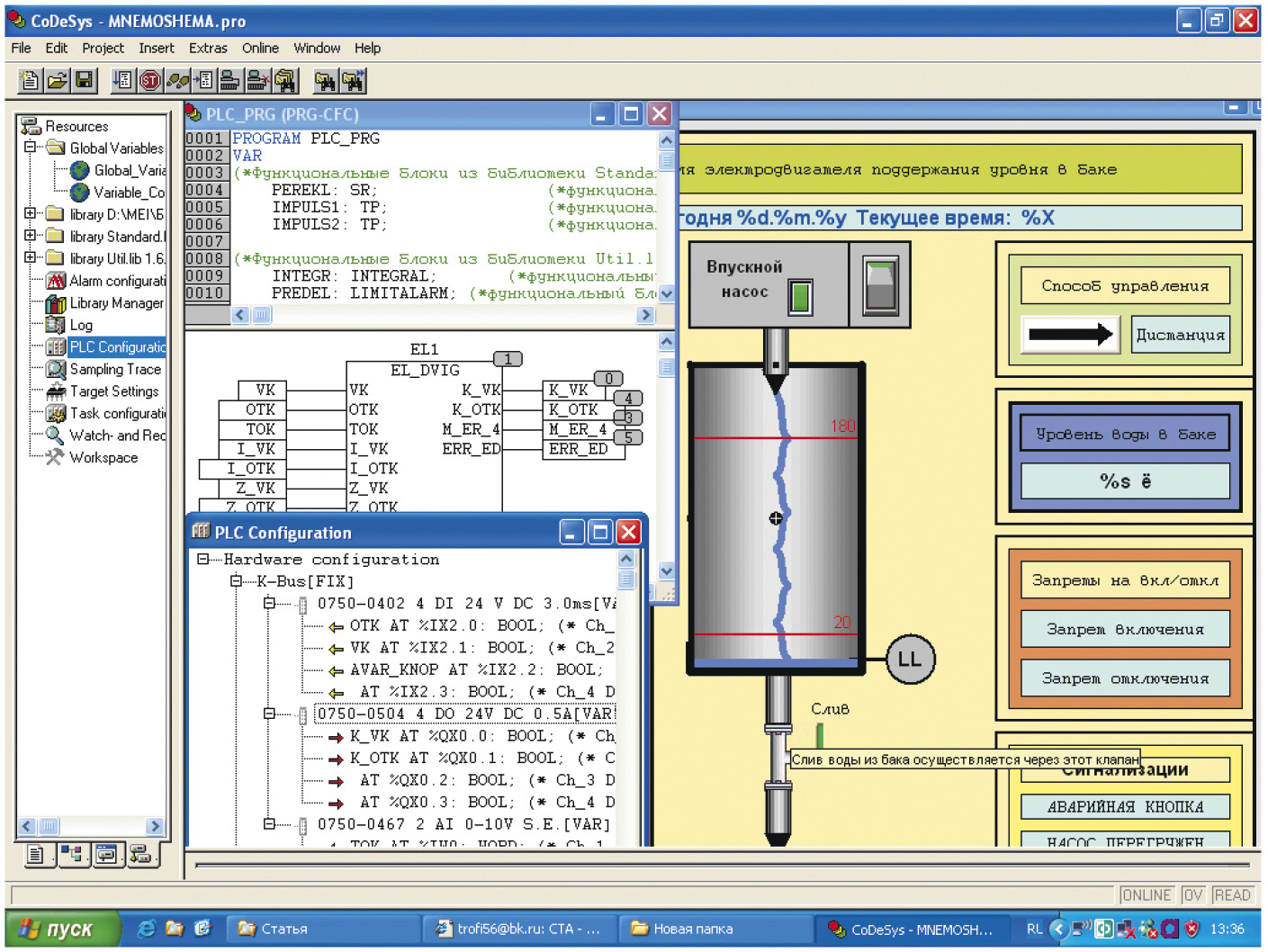Click the New file toolbar icon
Viewport: 1268px width, 952px height.
click(x=29, y=81)
